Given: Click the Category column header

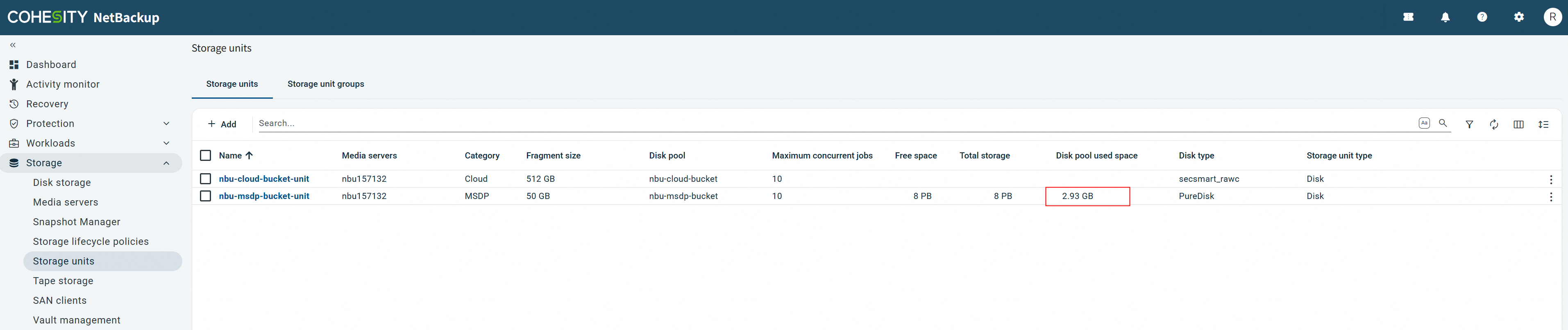Looking at the screenshot, I should [x=482, y=156].
